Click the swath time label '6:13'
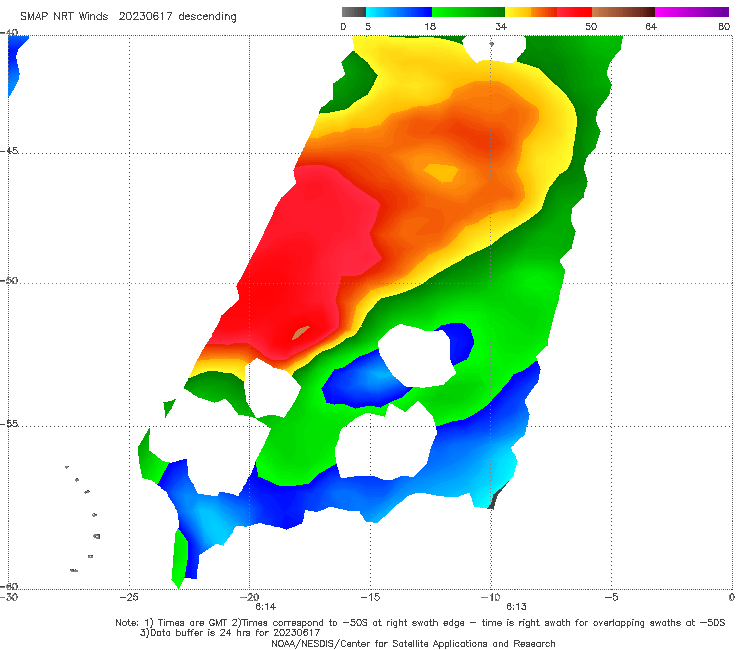The image size is (740, 650). point(516,607)
